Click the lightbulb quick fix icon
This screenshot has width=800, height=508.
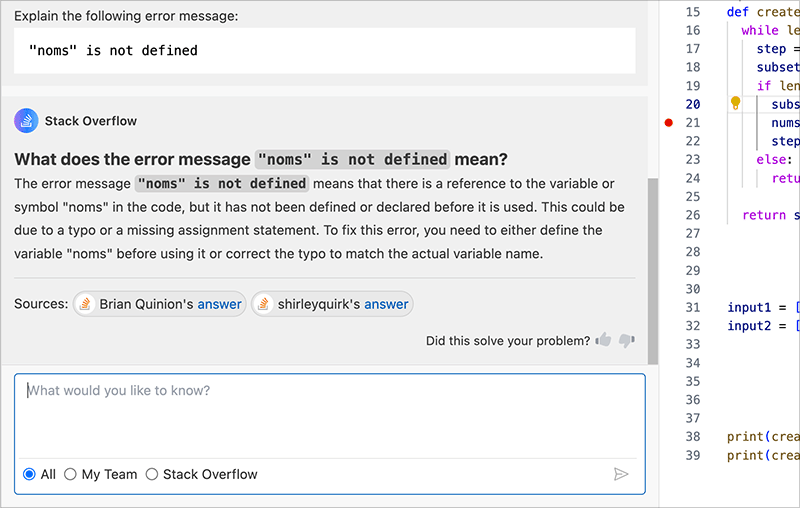tap(735, 103)
